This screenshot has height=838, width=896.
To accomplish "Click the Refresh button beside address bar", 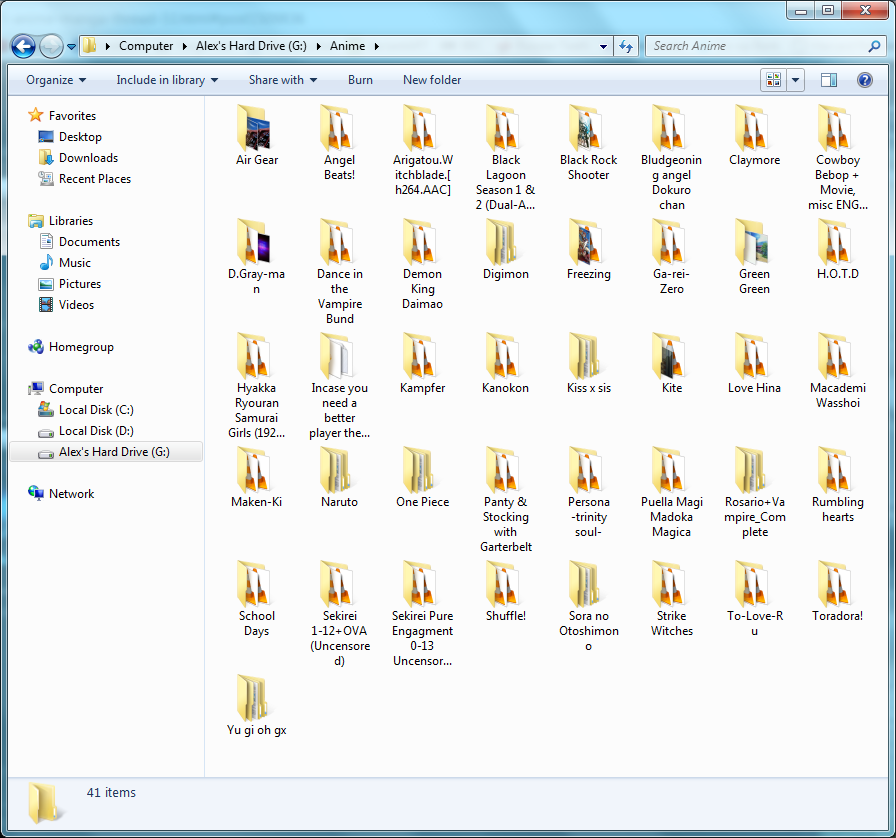I will pyautogui.click(x=626, y=46).
